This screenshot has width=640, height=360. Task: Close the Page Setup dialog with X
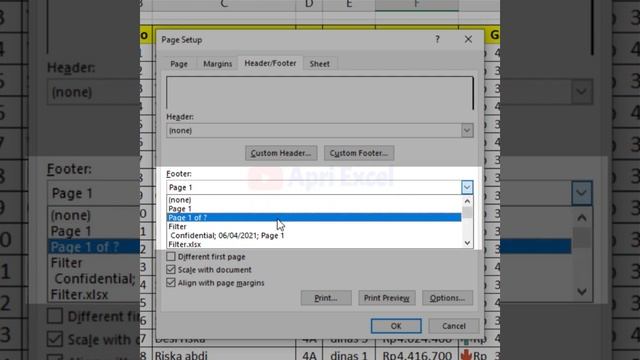[468, 39]
